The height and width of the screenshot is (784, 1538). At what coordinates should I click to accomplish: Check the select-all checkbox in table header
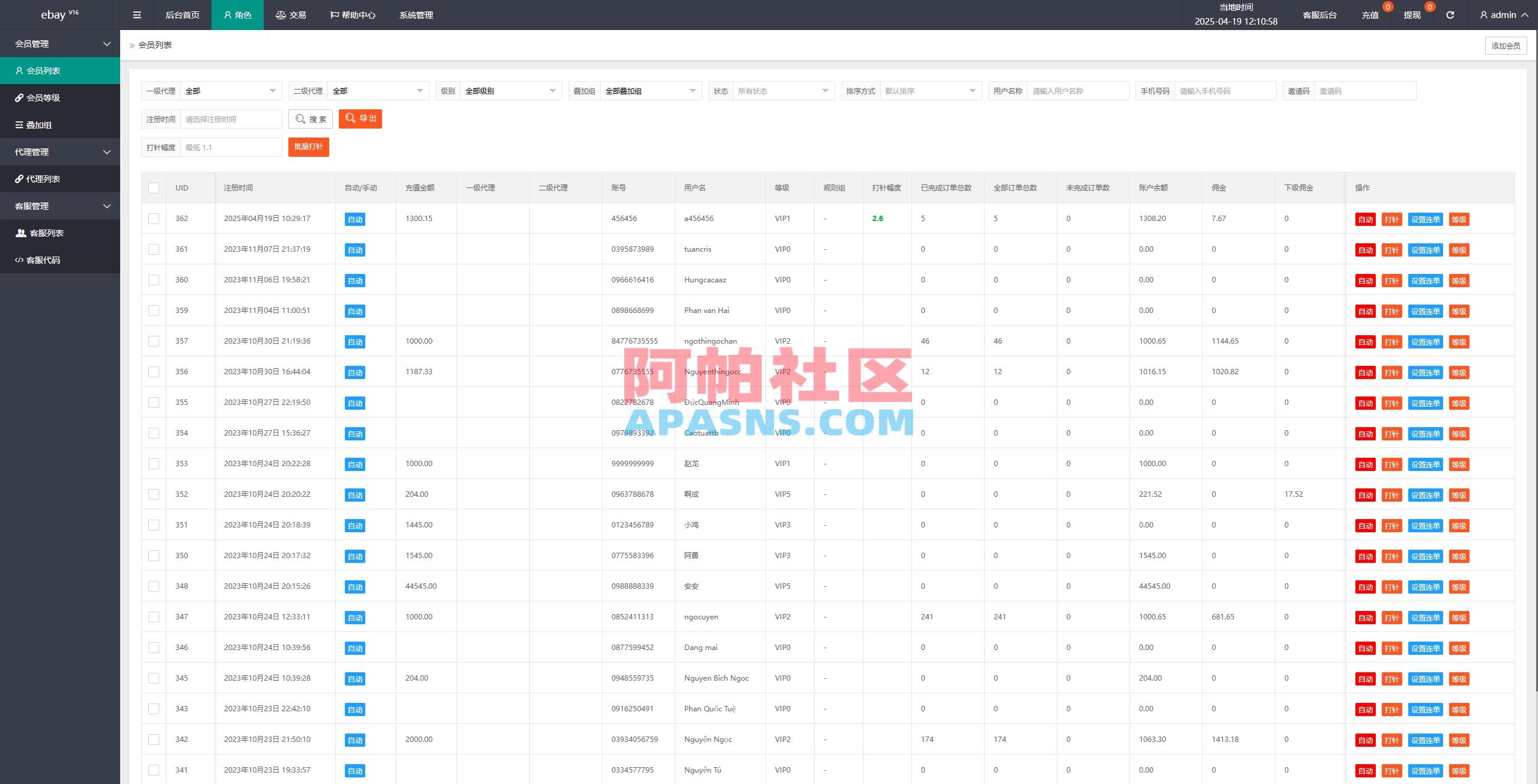(x=154, y=187)
